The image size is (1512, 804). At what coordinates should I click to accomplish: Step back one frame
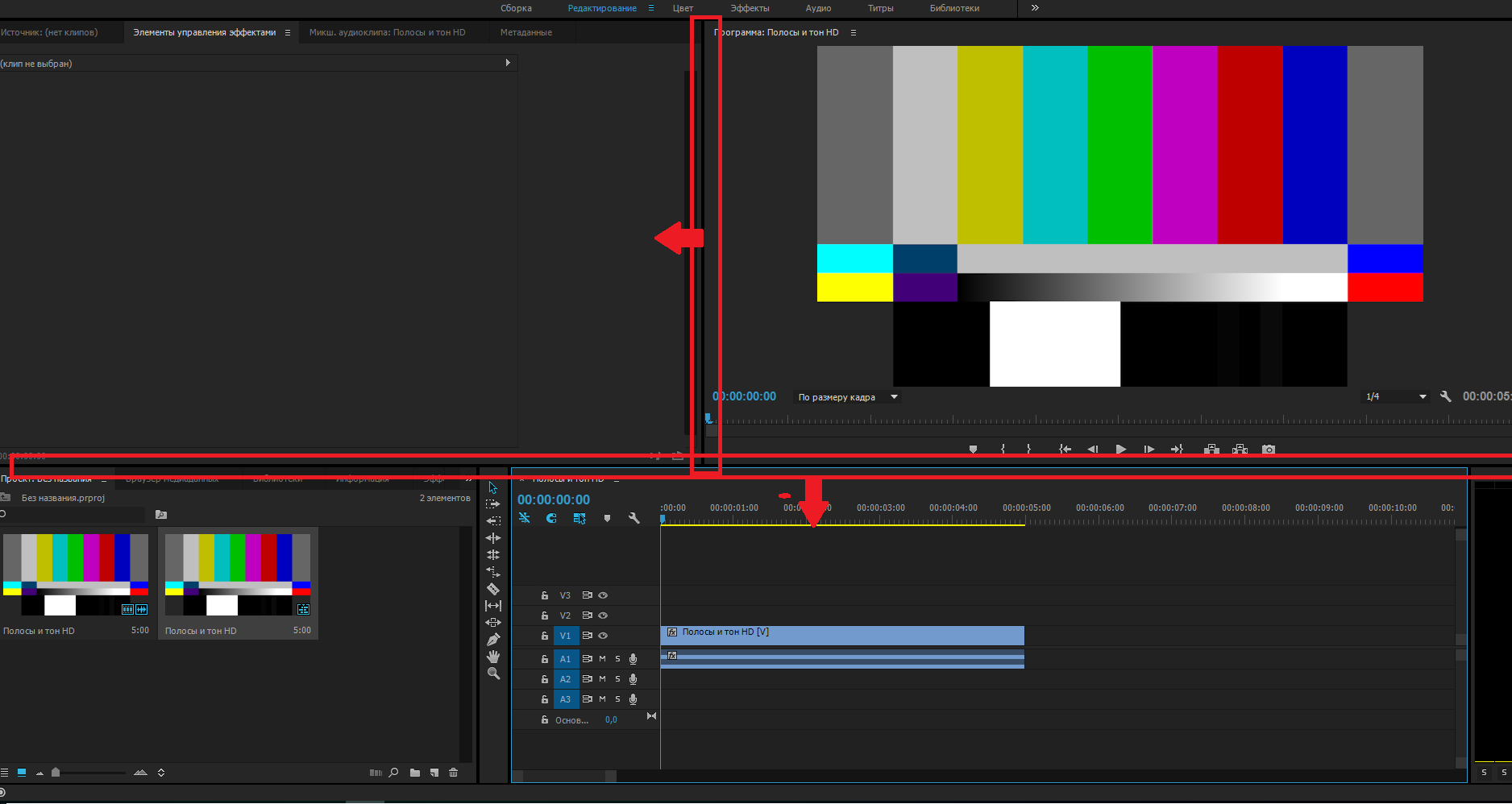pos(1093,450)
